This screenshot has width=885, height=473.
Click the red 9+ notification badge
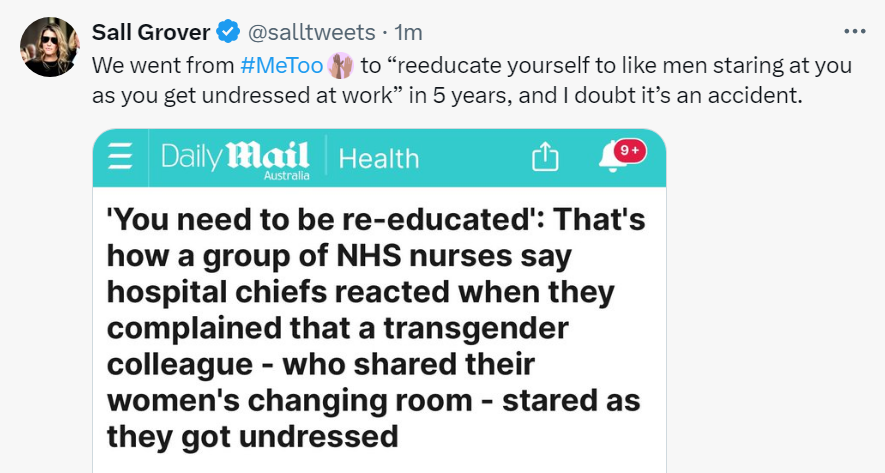(x=631, y=149)
